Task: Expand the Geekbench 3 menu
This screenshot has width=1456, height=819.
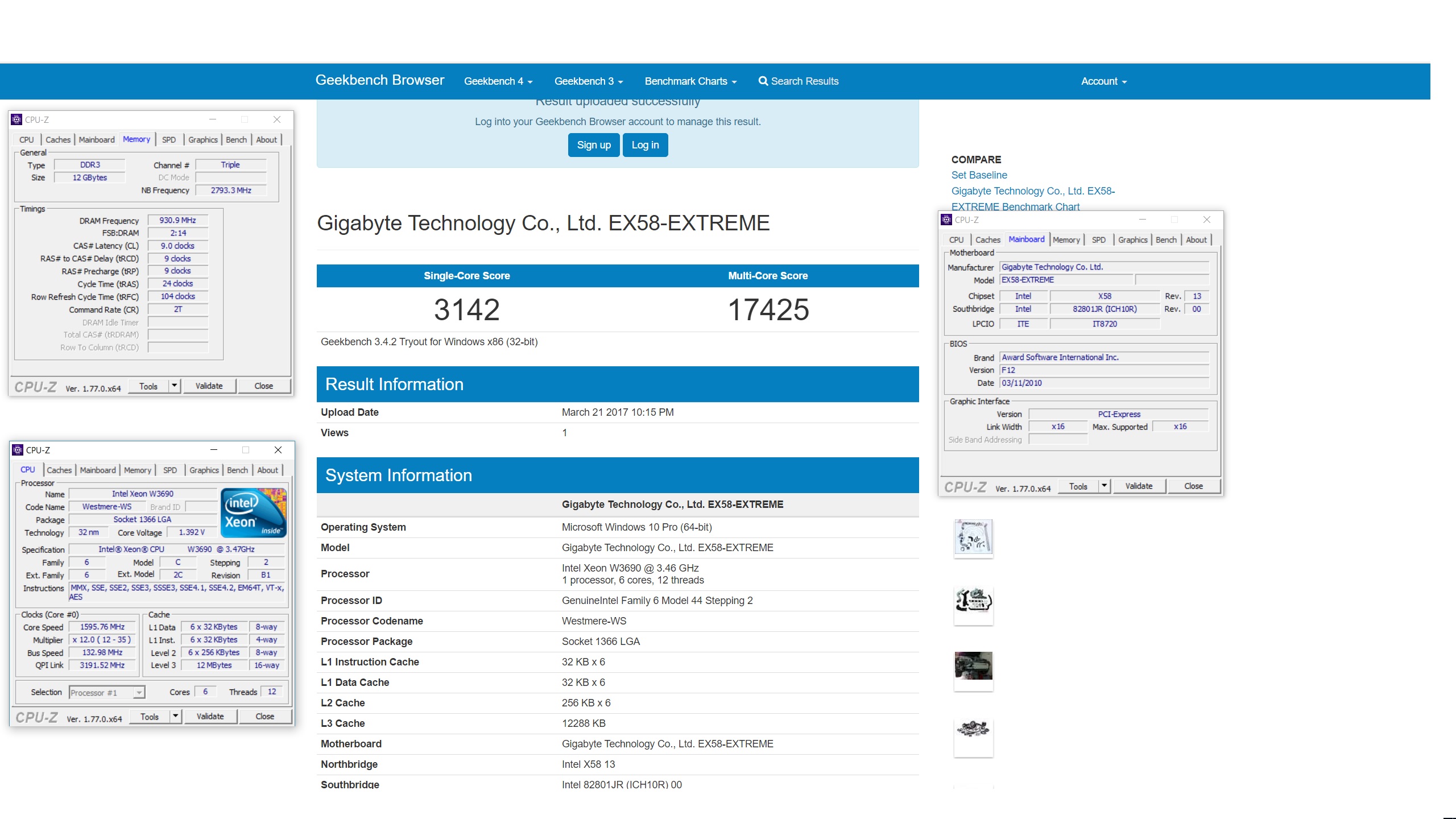Action: tap(589, 81)
